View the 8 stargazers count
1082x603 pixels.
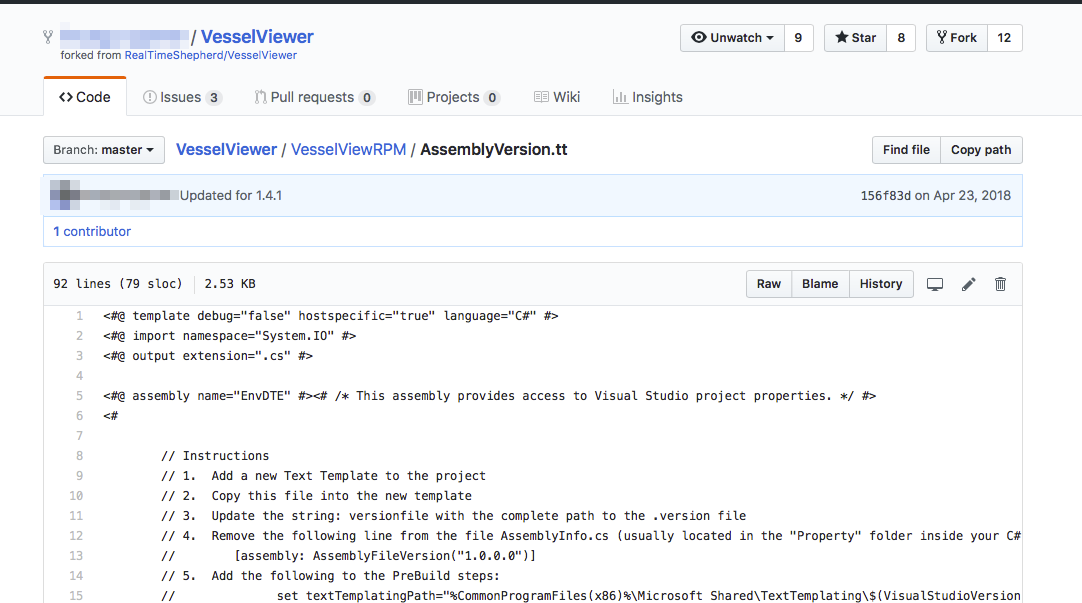tap(901, 38)
